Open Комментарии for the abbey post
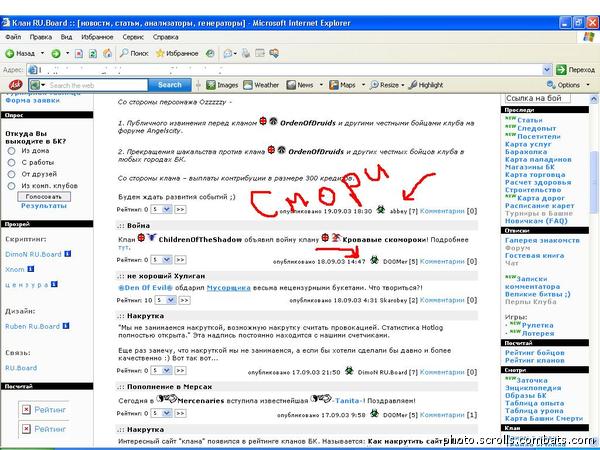 coord(442,211)
